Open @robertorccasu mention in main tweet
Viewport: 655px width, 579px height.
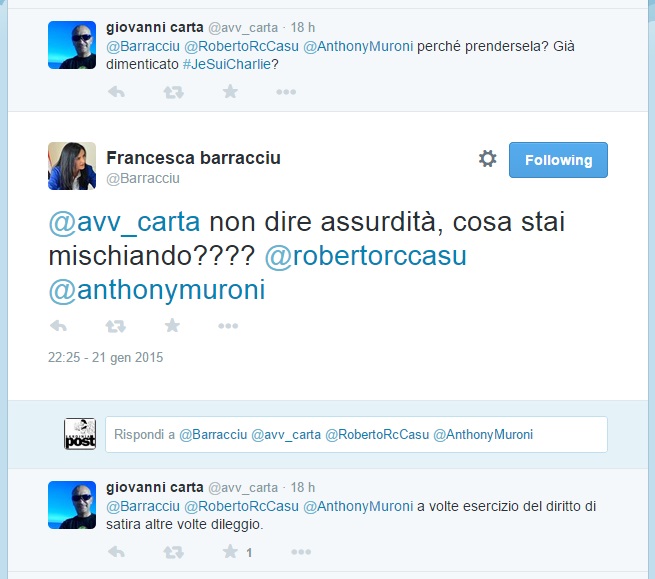(366, 256)
